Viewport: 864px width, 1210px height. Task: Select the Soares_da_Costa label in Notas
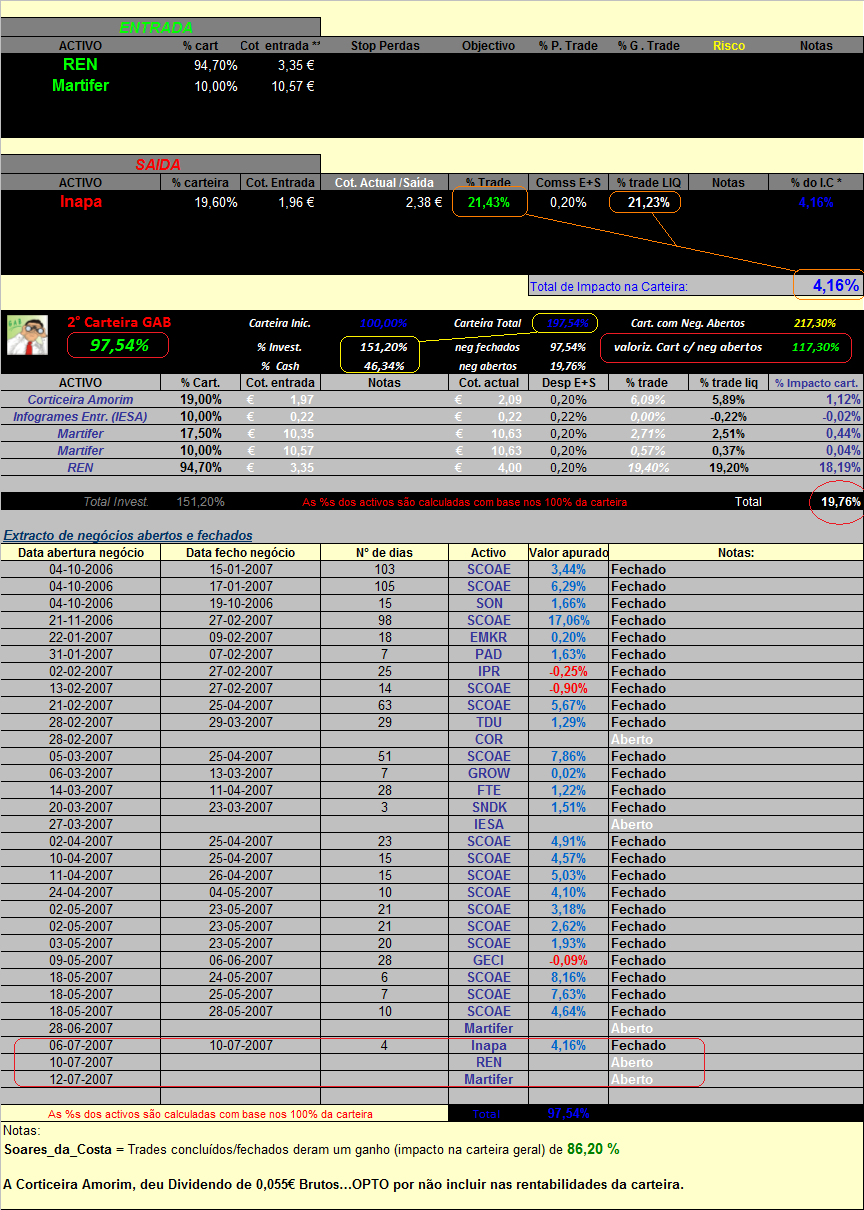[58, 1151]
